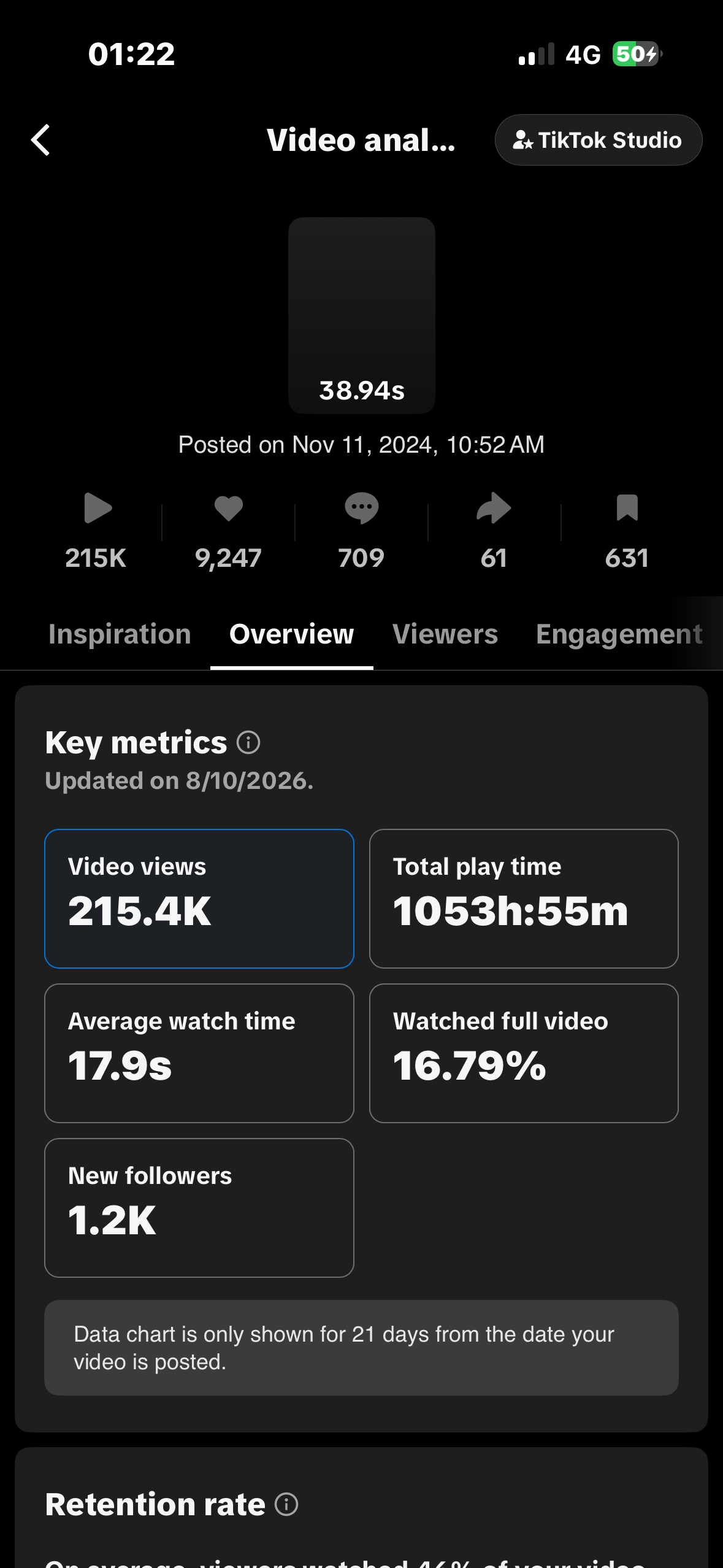Tap the back arrow icon
The height and width of the screenshot is (1568, 723).
40,140
